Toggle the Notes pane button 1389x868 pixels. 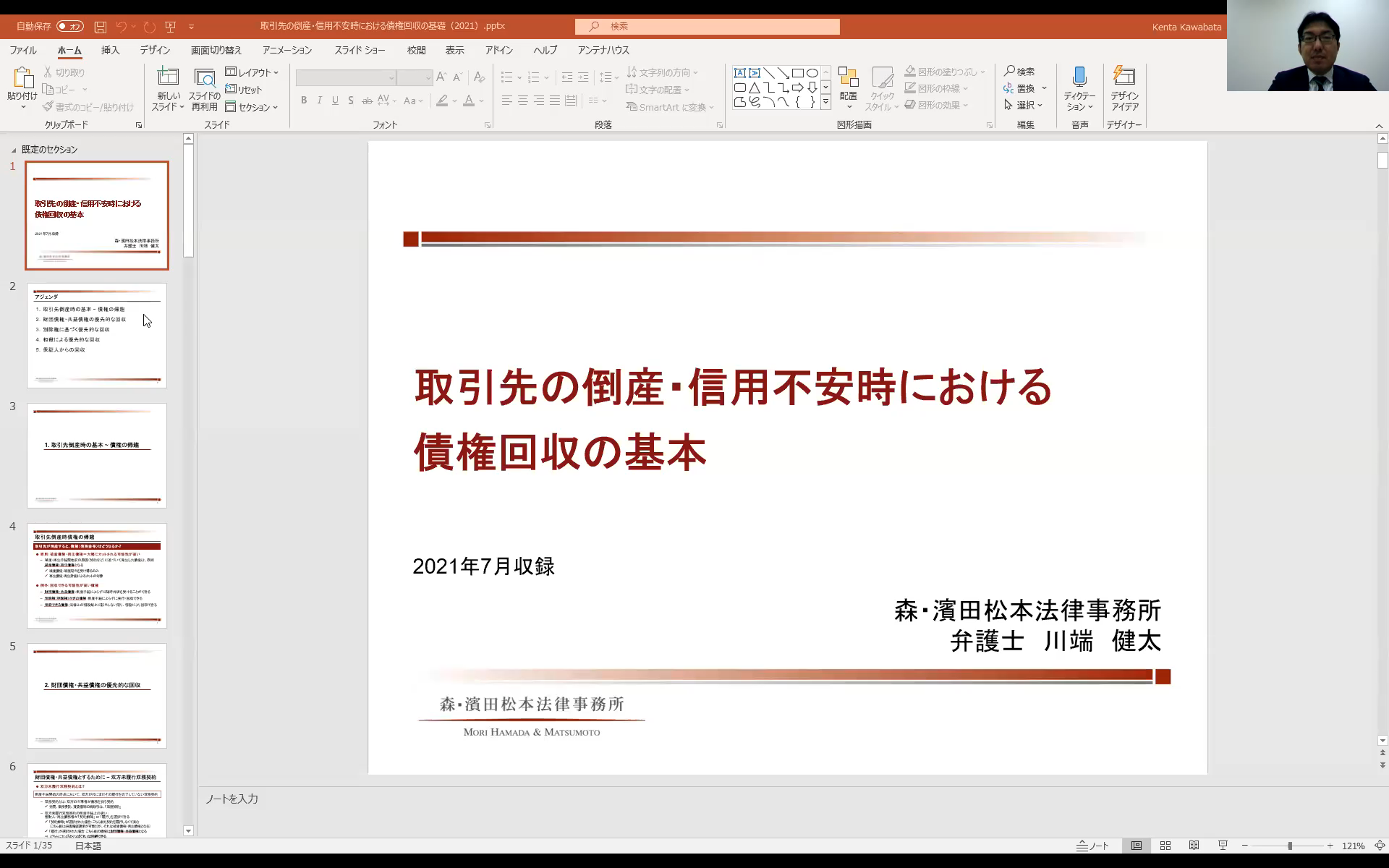click(x=1092, y=846)
